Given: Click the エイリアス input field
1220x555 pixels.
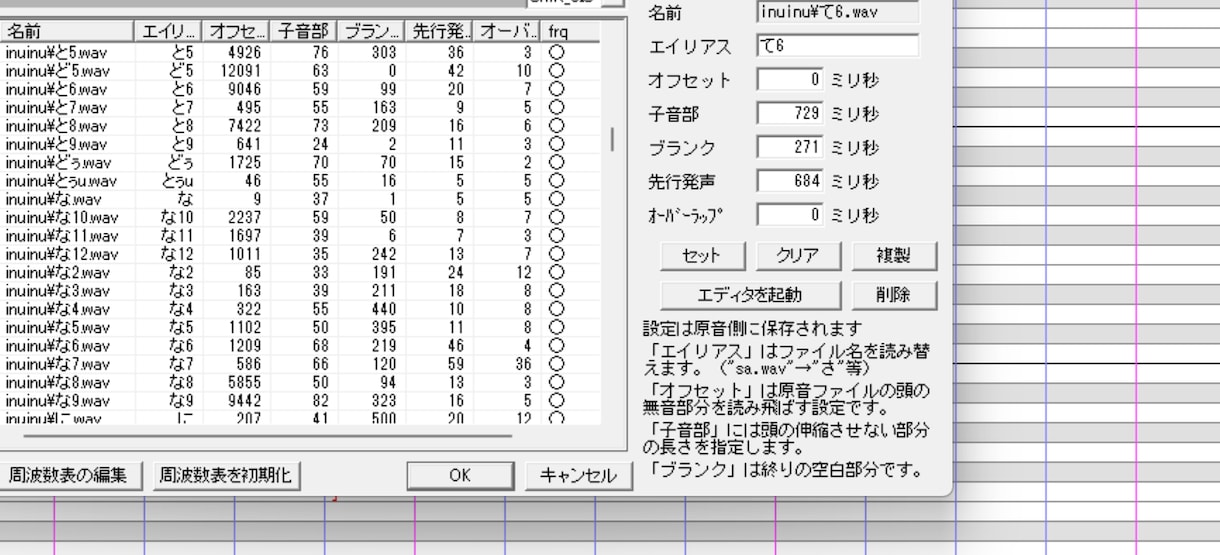Looking at the screenshot, I should click(x=838, y=46).
